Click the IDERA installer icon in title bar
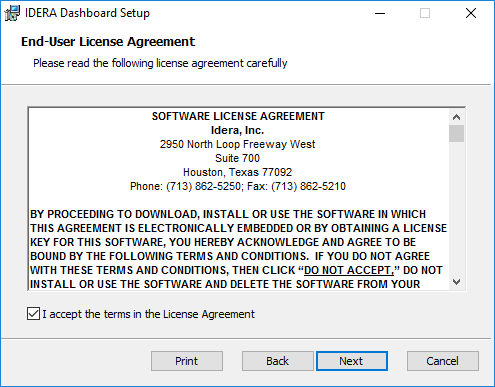 coord(12,13)
